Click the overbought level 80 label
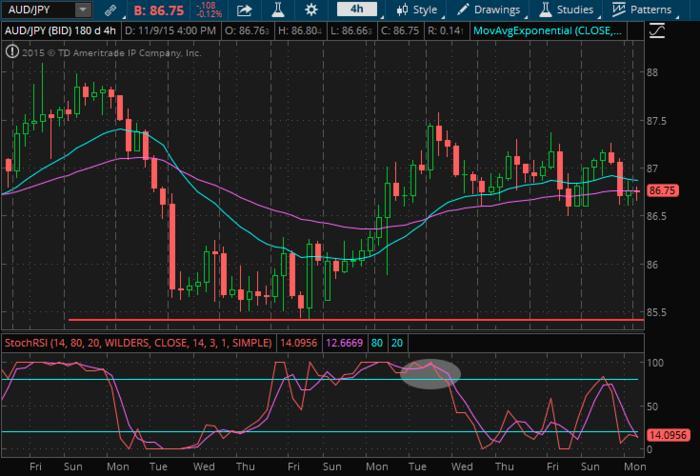The height and width of the screenshot is (476, 700). coord(377,343)
